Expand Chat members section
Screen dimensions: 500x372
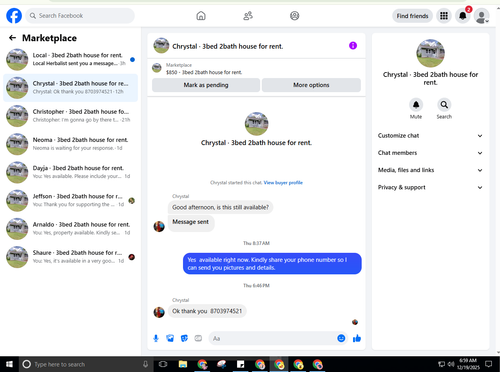(430, 153)
